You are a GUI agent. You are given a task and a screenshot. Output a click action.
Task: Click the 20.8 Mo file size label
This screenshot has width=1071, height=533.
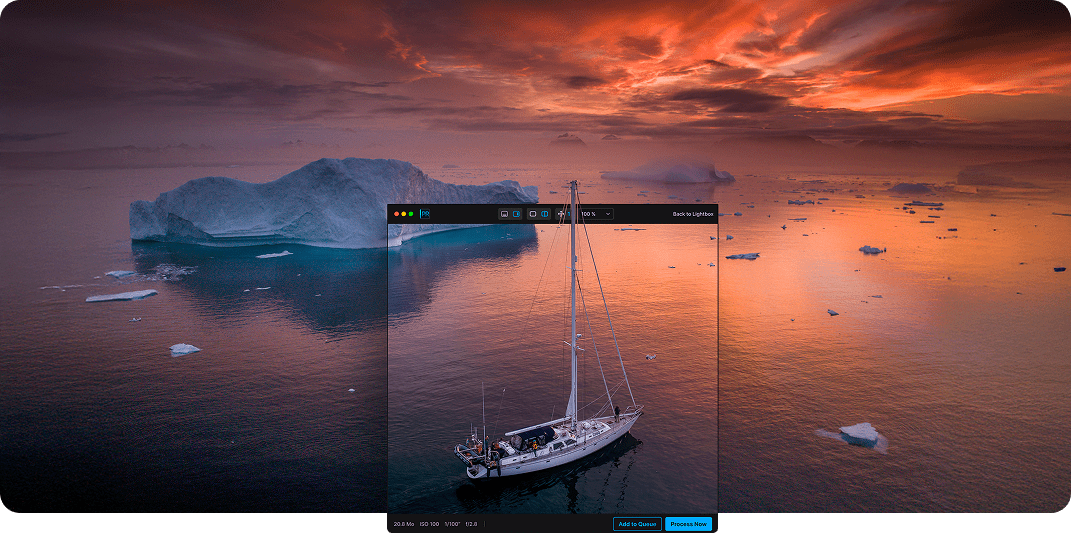coord(404,524)
